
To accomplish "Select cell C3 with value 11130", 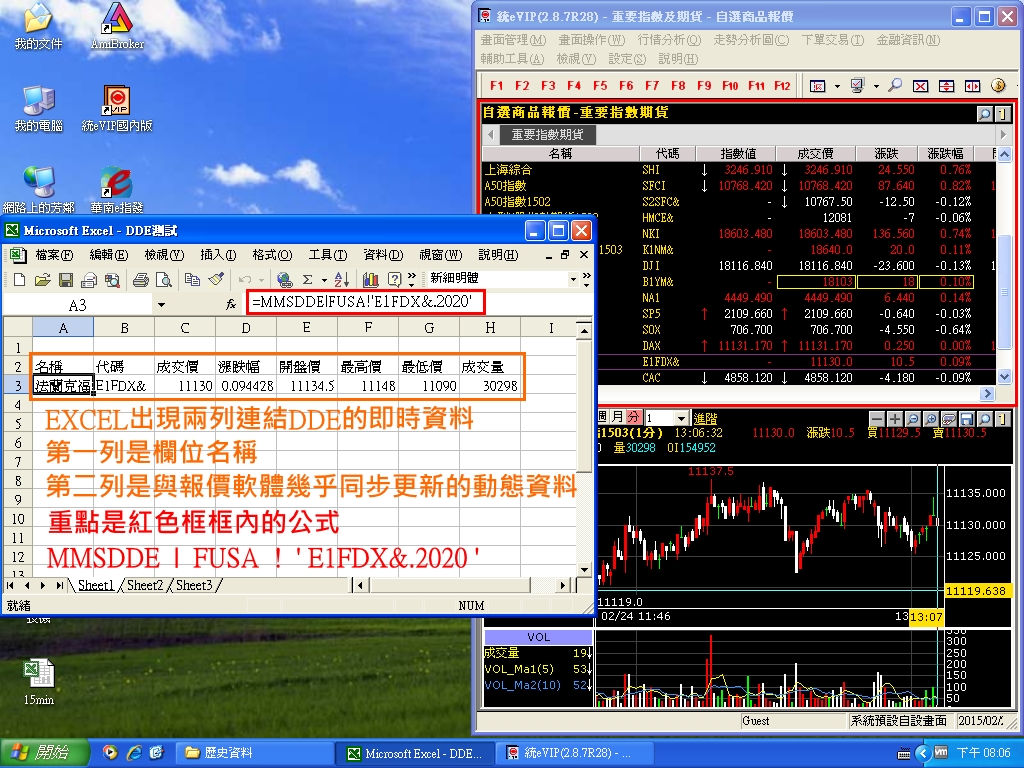I will [185, 386].
